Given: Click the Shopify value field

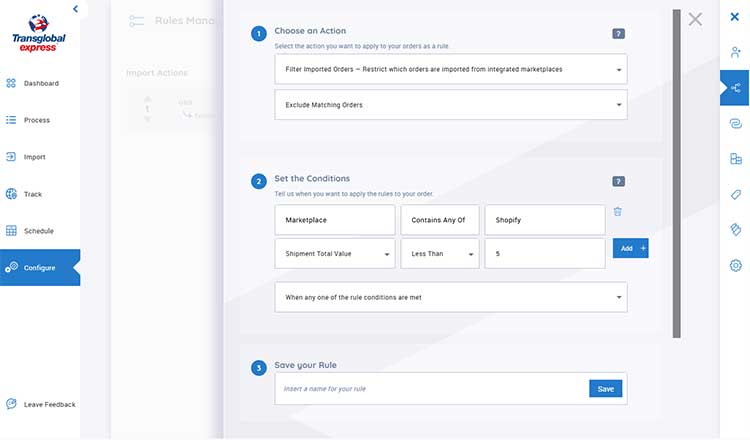Looking at the screenshot, I should tap(545, 220).
